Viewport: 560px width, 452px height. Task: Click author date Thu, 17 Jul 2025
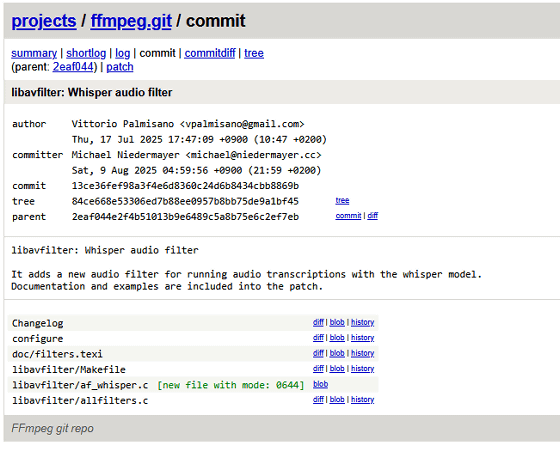[x=199, y=139]
